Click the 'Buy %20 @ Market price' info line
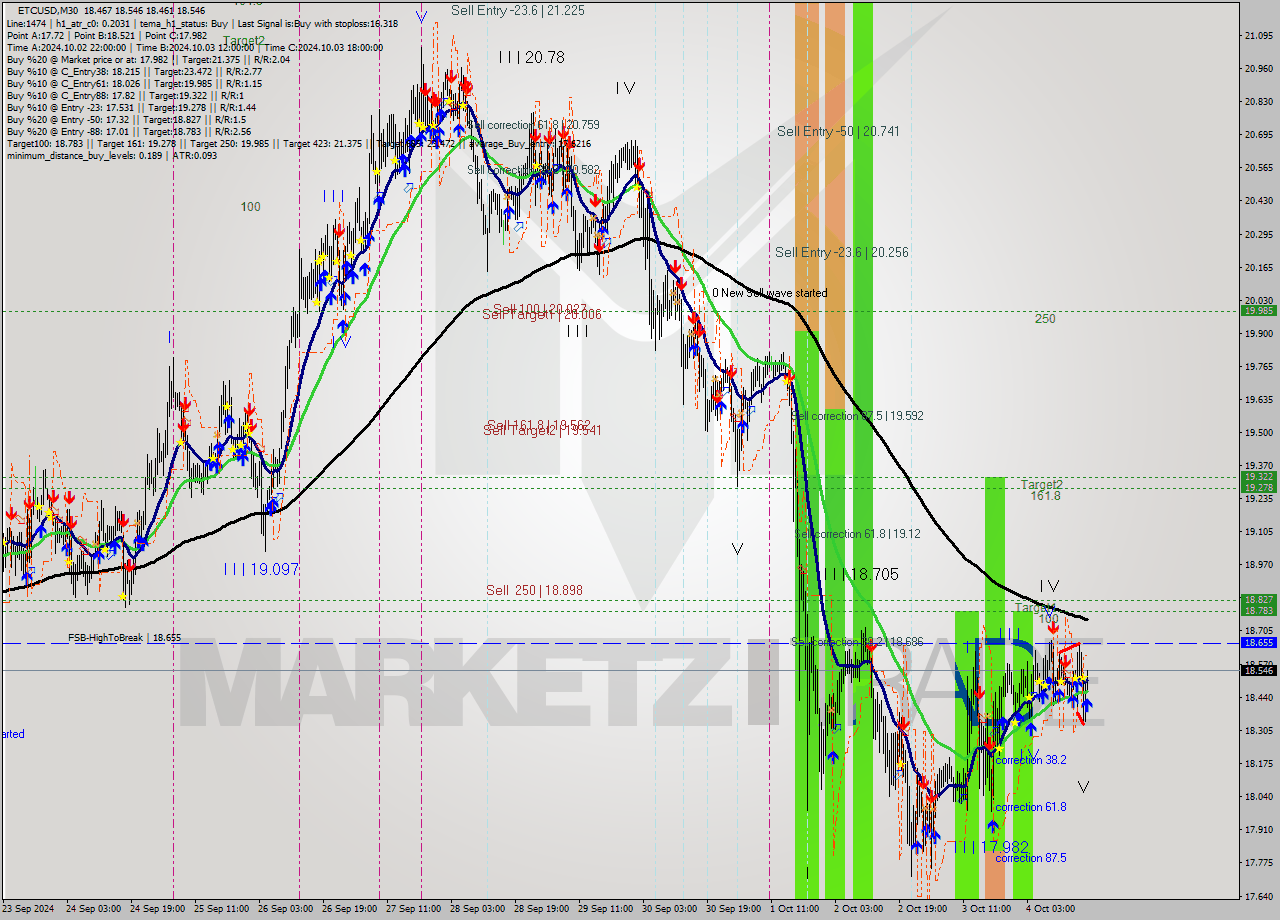 point(148,60)
